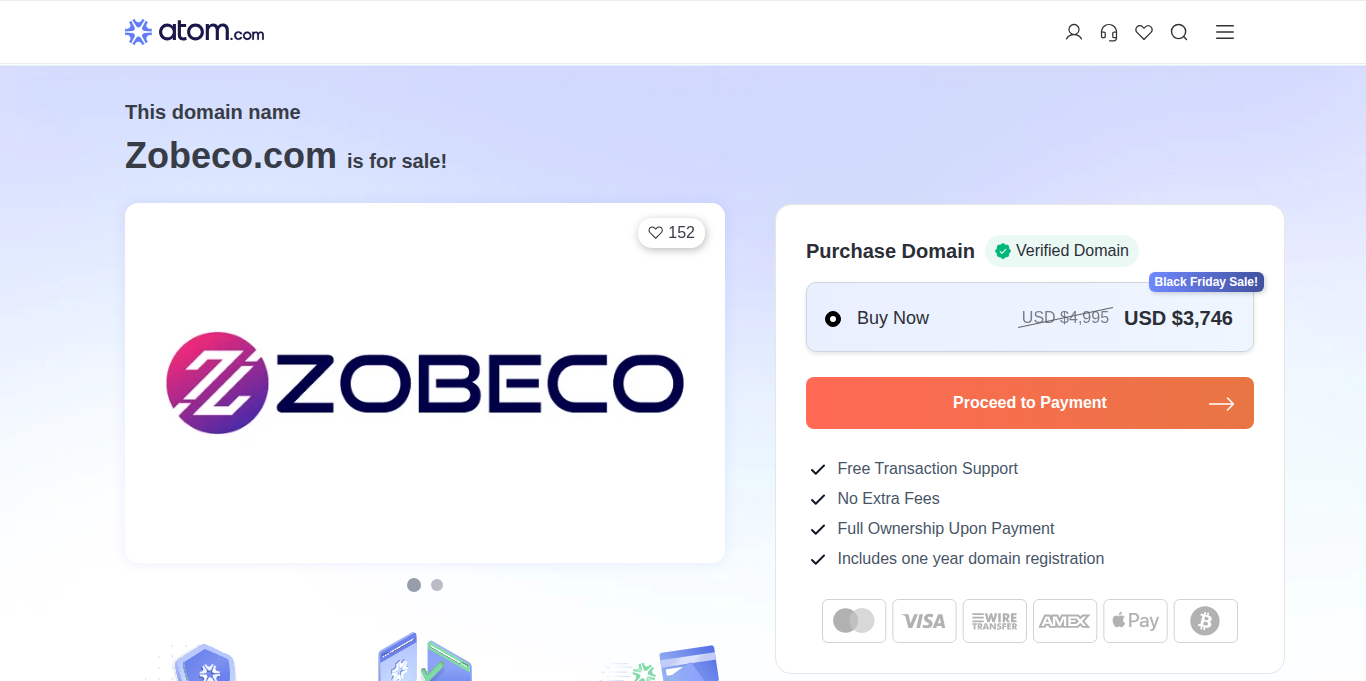Click the Wire Transfer payment icon
This screenshot has width=1366, height=681.
(x=995, y=621)
